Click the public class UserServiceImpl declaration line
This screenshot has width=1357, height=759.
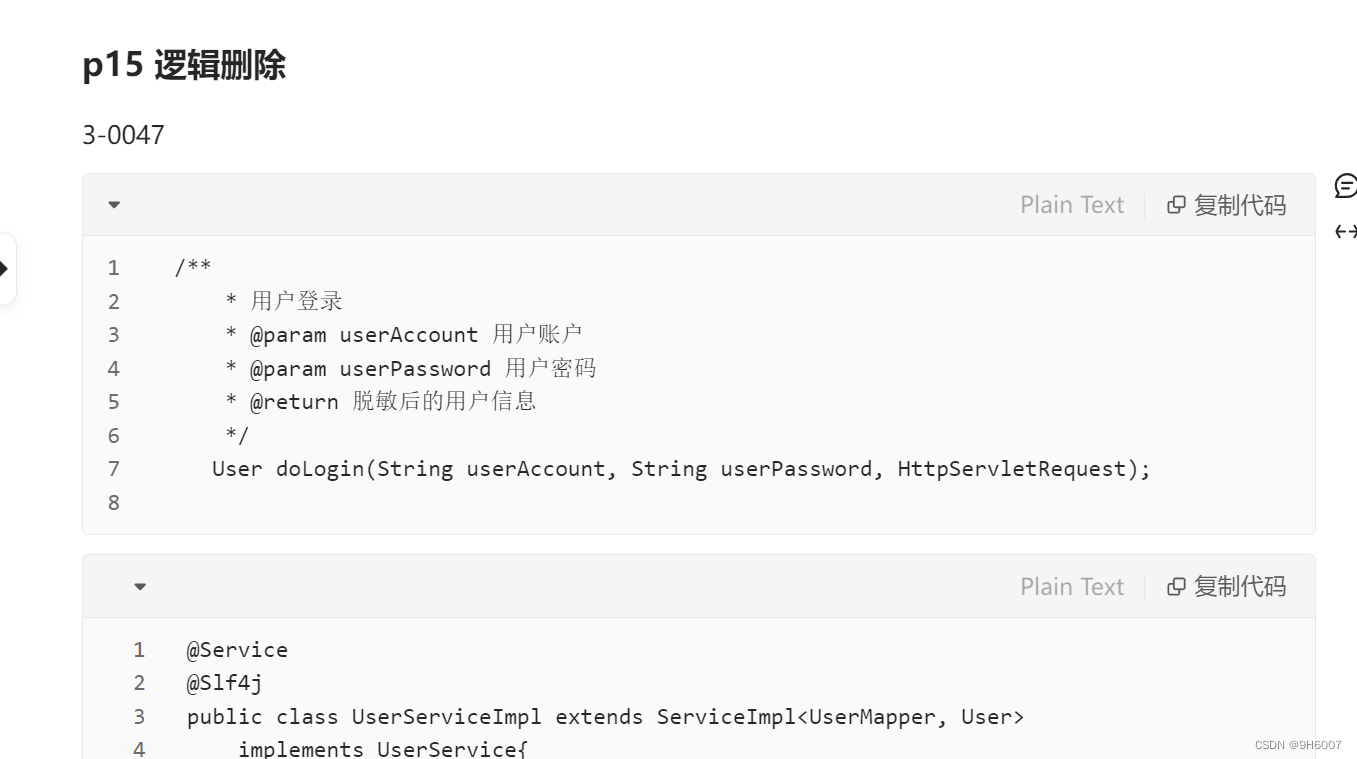tap(605, 717)
